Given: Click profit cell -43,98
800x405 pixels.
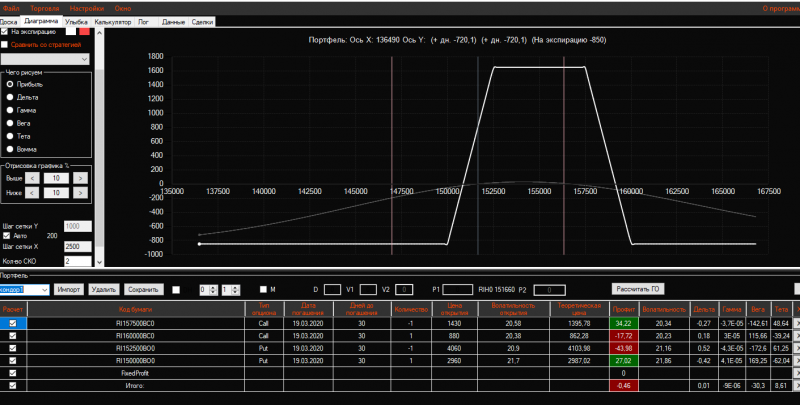Looking at the screenshot, I should tap(623, 348).
